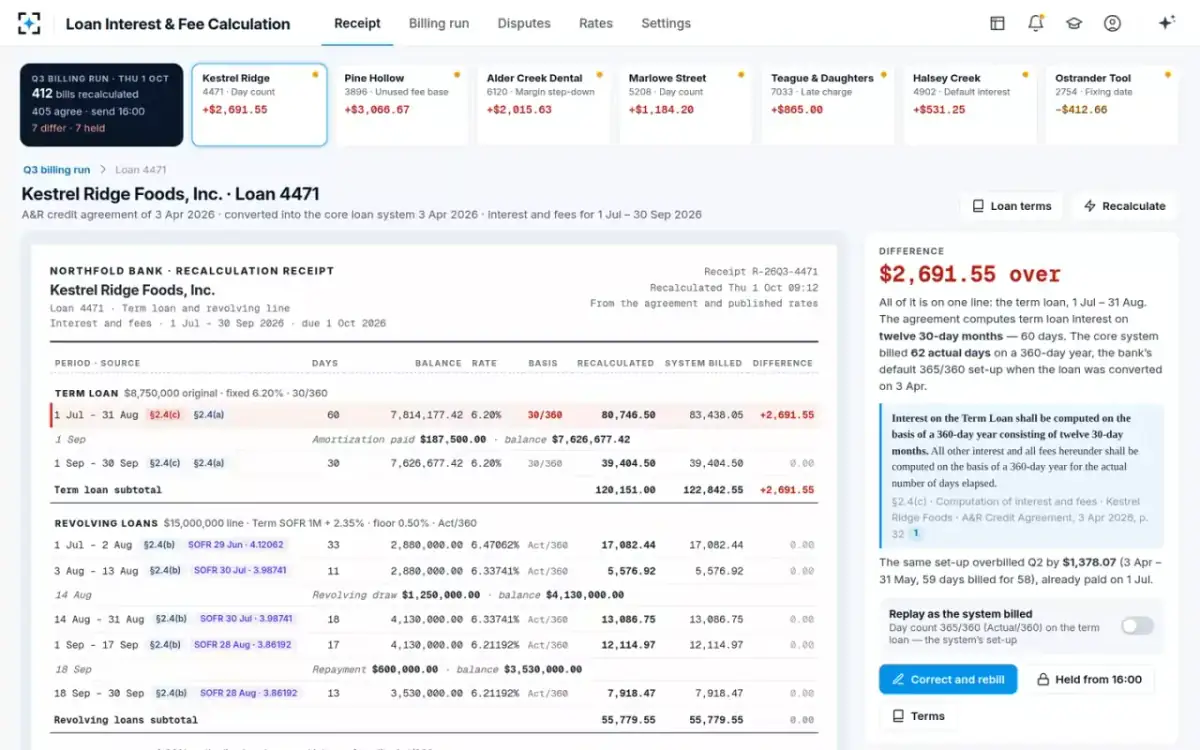
Task: Open the Loan terms button
Action: (1012, 206)
